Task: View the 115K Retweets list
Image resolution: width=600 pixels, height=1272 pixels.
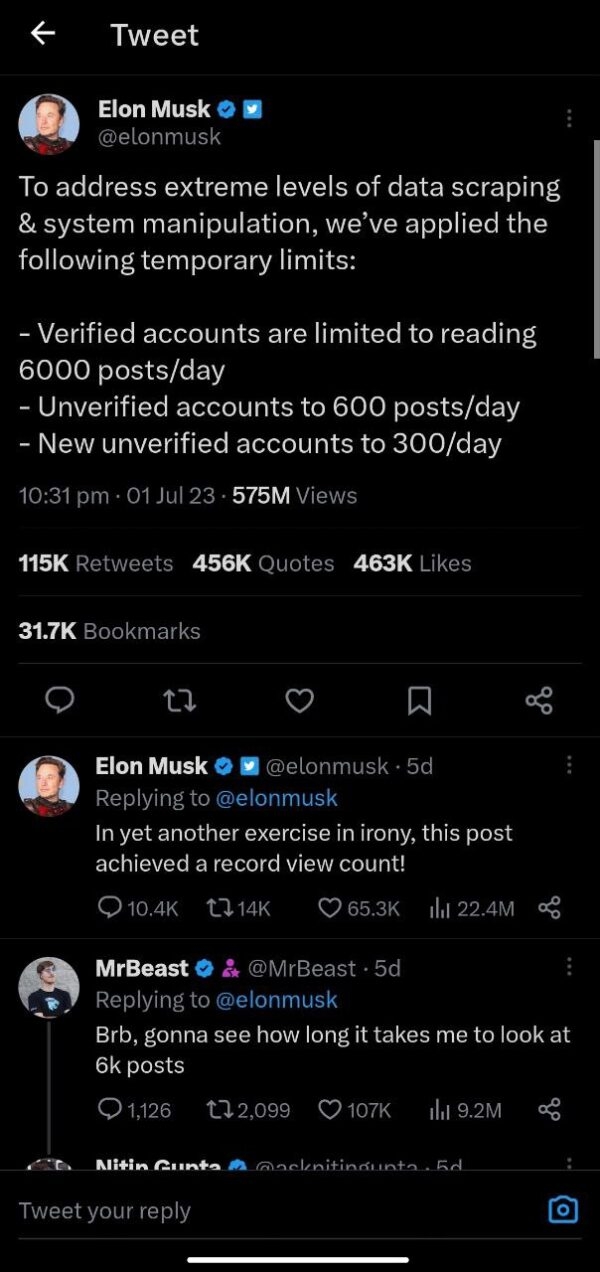Action: tap(96, 564)
